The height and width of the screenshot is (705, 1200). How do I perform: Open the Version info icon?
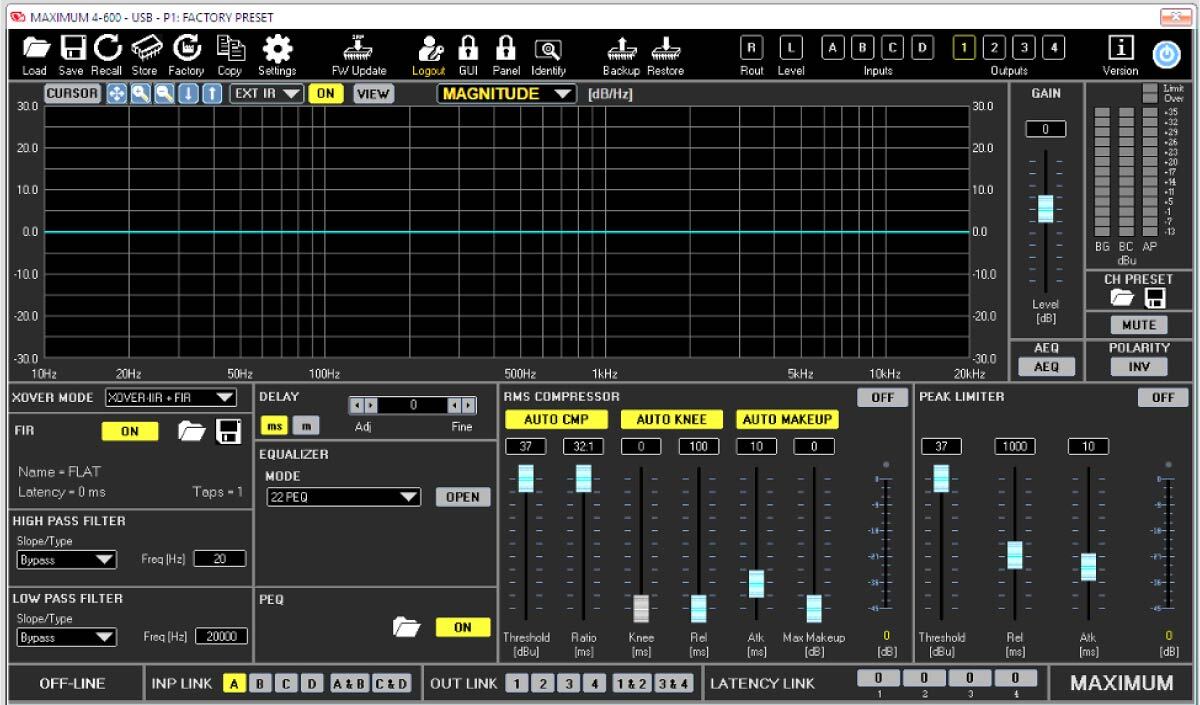[1120, 48]
